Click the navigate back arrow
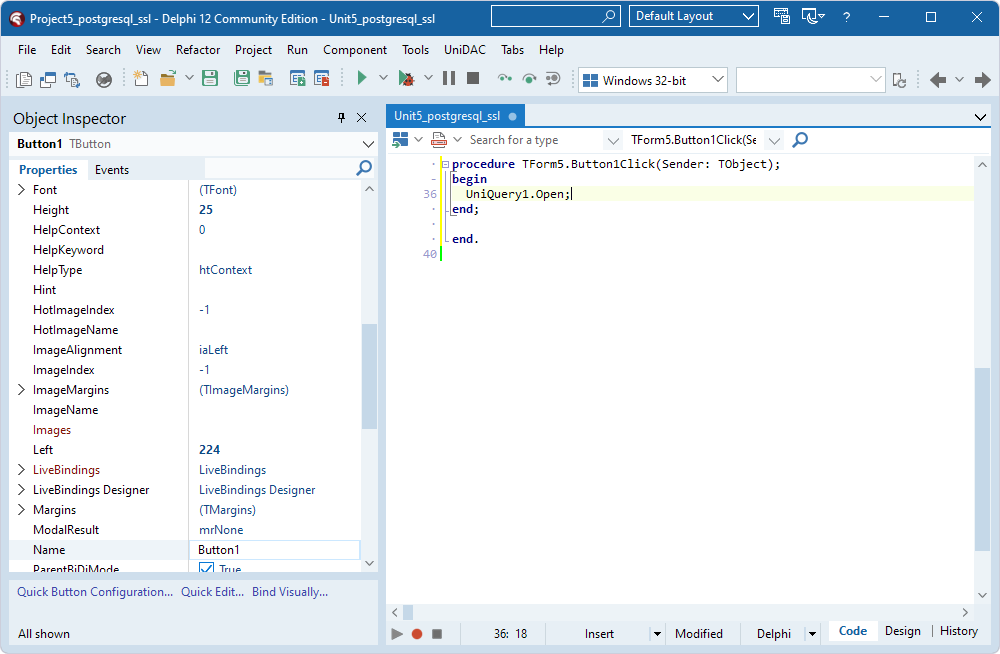The width and height of the screenshot is (1000, 654). point(938,80)
